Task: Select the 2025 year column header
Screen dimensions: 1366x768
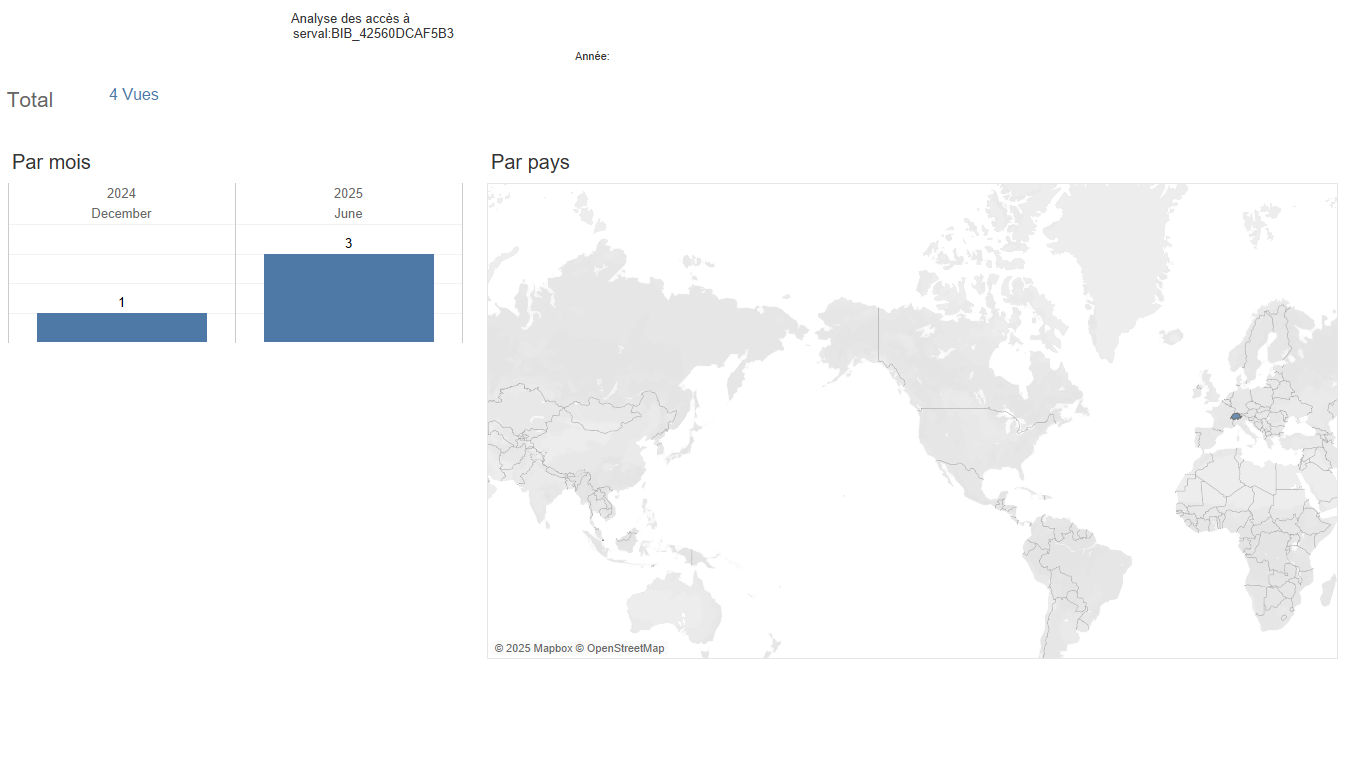Action: (x=348, y=193)
